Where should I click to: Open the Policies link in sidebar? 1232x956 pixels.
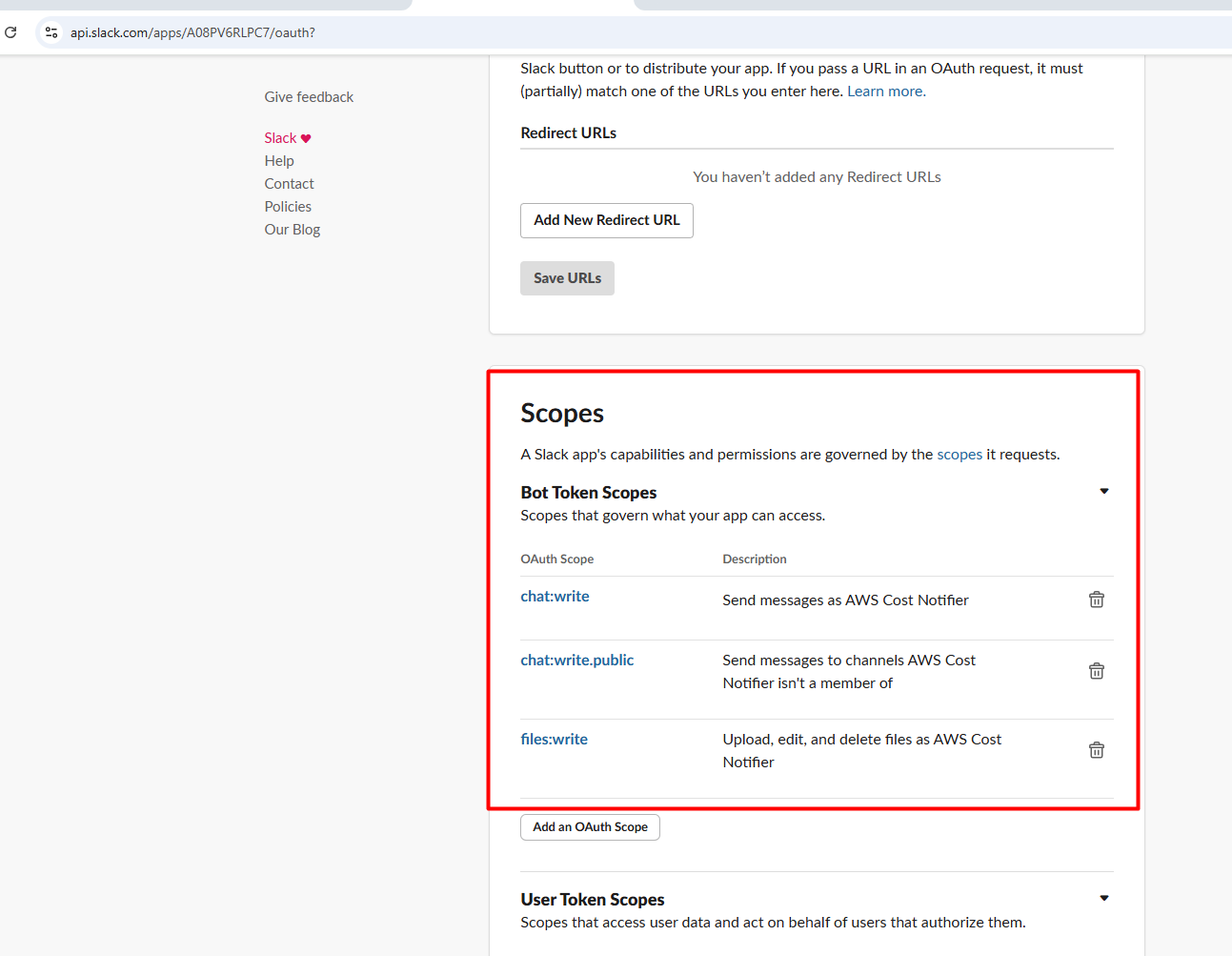(288, 207)
